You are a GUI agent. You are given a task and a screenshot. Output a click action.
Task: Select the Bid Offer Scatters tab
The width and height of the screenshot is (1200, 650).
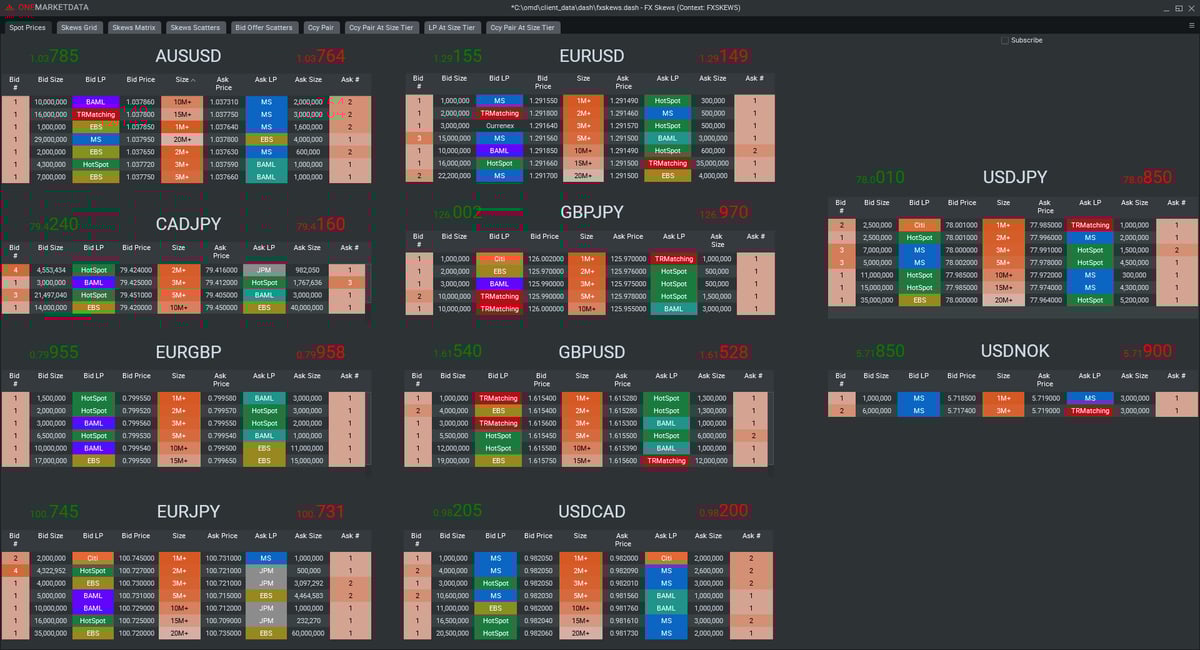tap(264, 27)
